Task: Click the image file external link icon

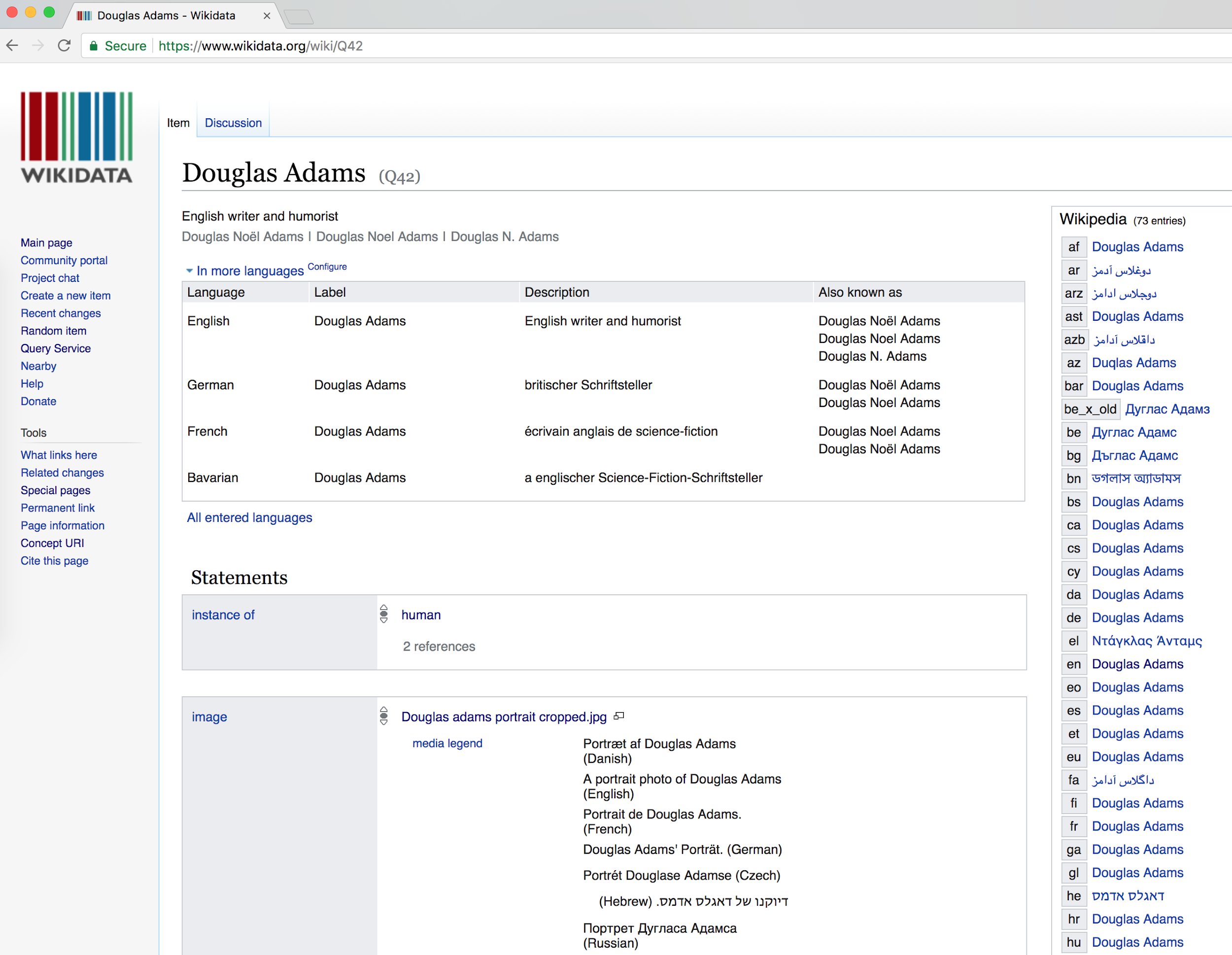Action: click(619, 716)
